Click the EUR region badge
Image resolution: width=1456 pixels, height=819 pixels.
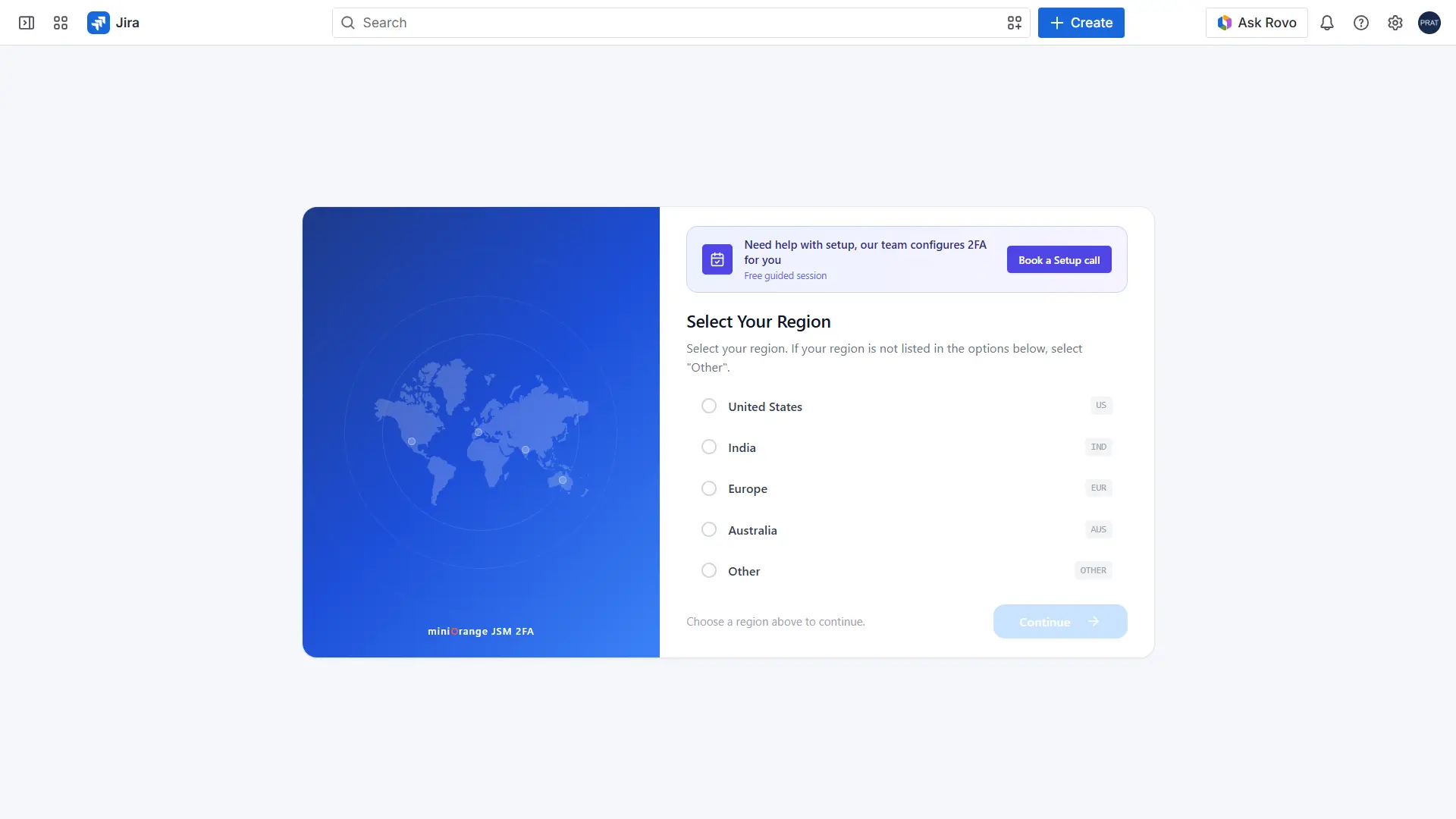(x=1099, y=488)
